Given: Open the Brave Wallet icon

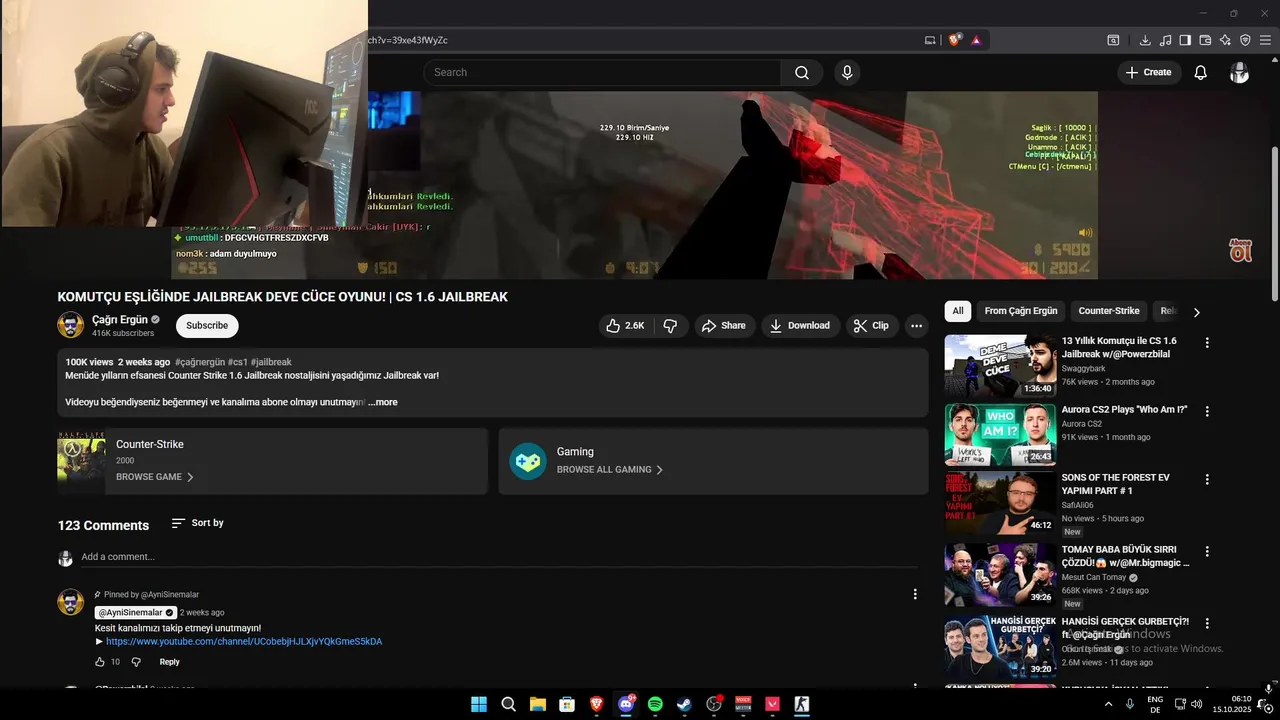Looking at the screenshot, I should pos(1205,40).
